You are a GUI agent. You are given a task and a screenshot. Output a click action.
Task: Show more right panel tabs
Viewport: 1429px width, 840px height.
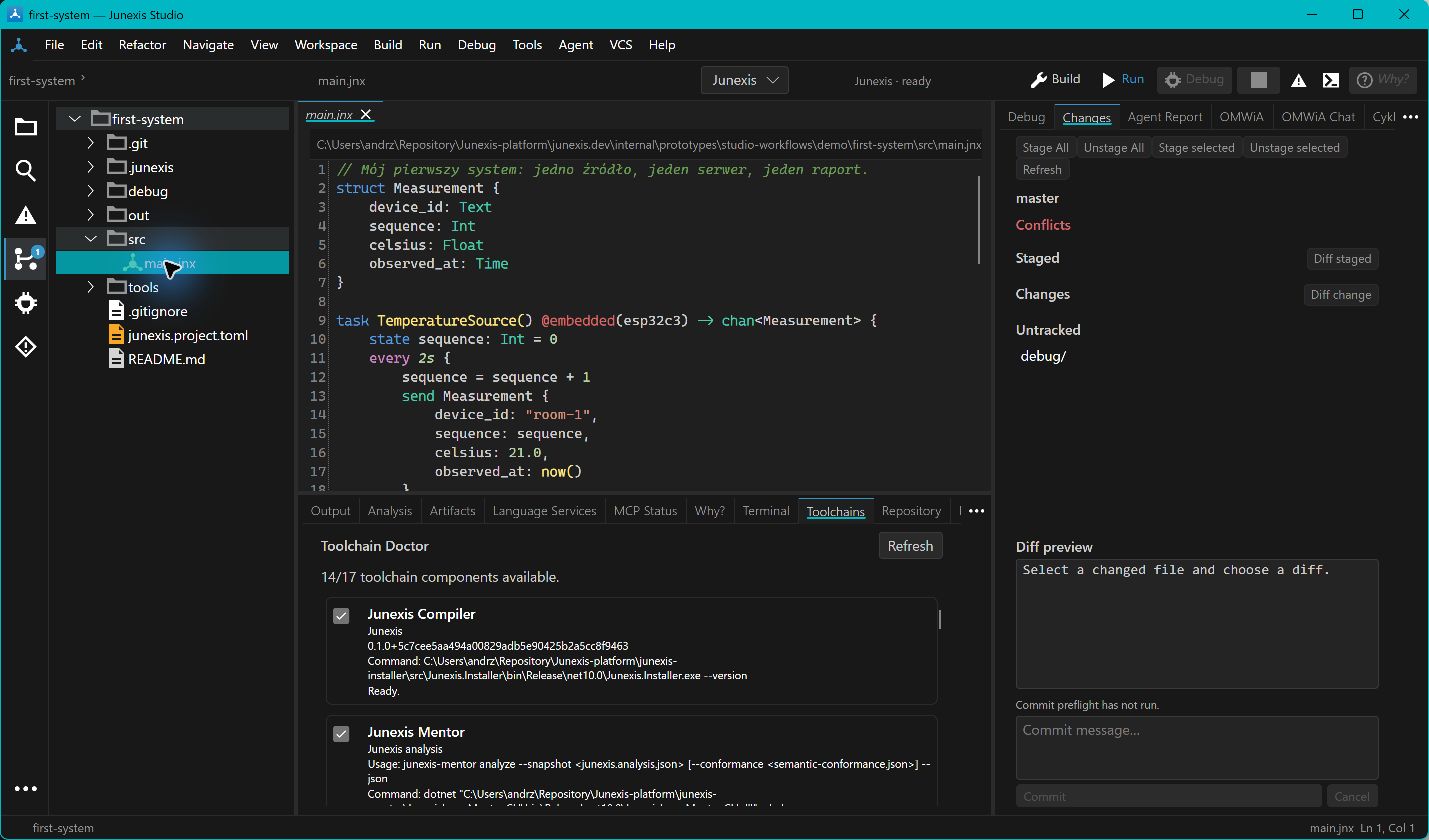tap(1410, 117)
